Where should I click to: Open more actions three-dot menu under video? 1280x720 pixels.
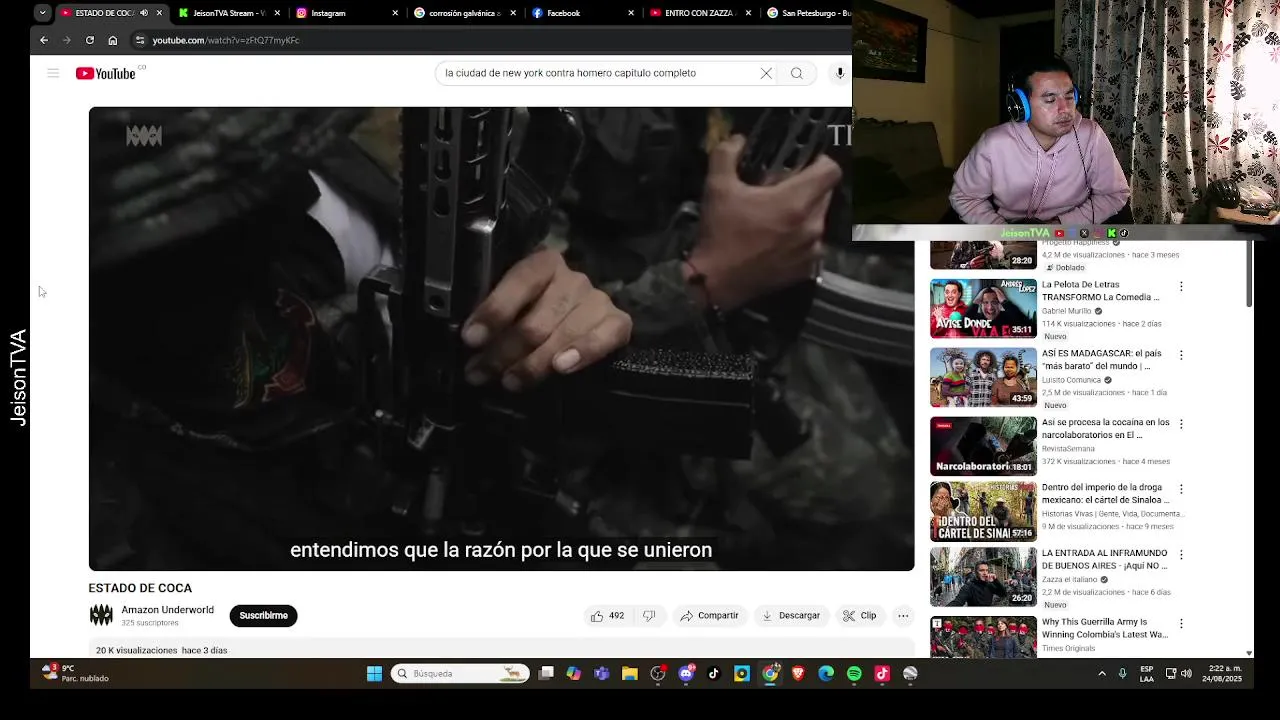click(x=903, y=616)
